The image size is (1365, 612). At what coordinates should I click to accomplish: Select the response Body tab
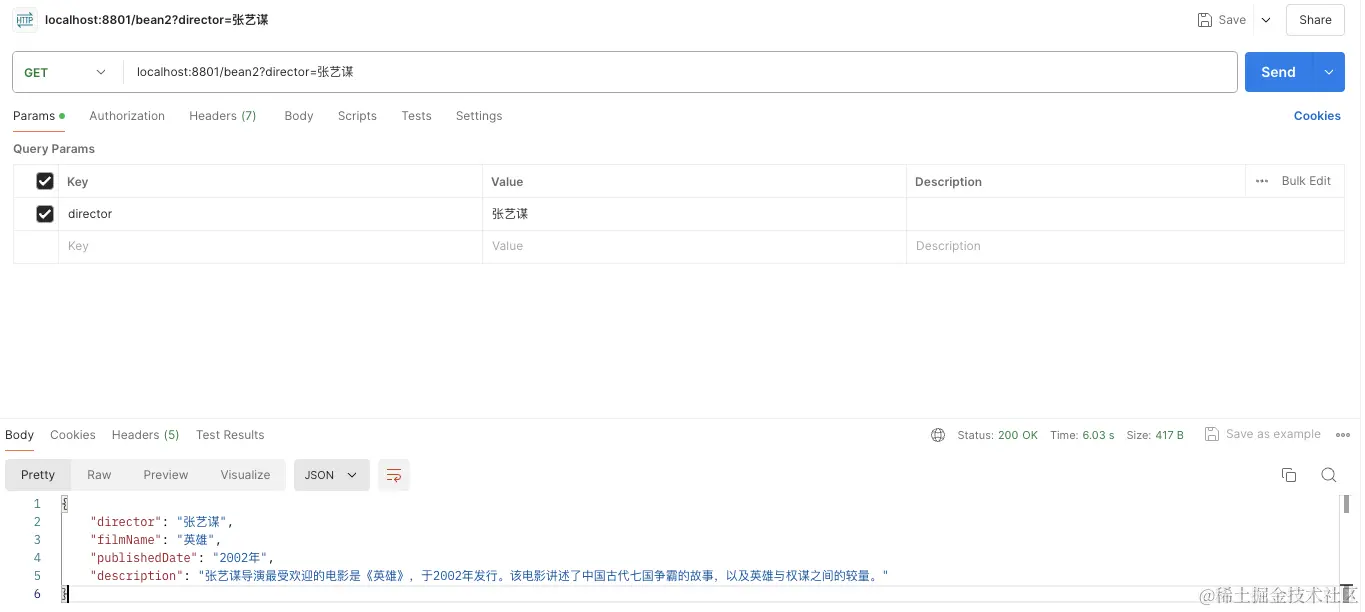[x=20, y=435]
